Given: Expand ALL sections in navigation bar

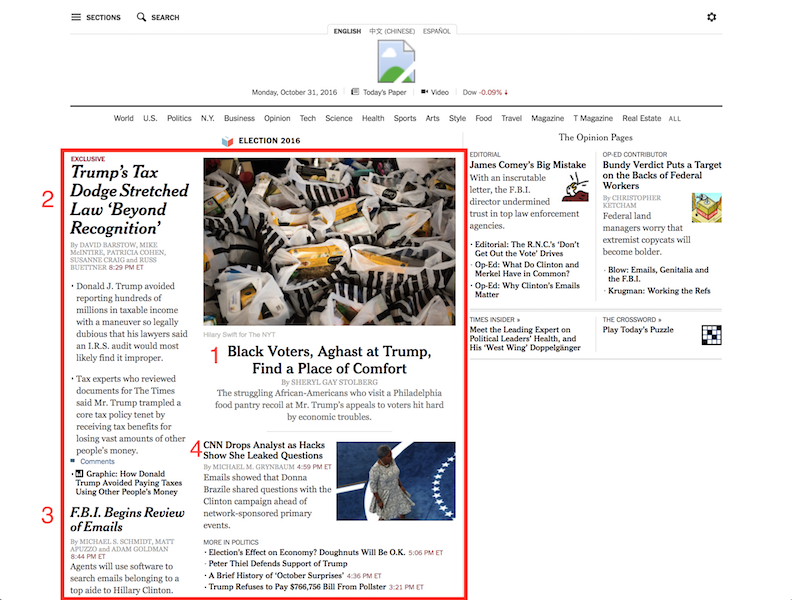Looking at the screenshot, I should tap(675, 118).
